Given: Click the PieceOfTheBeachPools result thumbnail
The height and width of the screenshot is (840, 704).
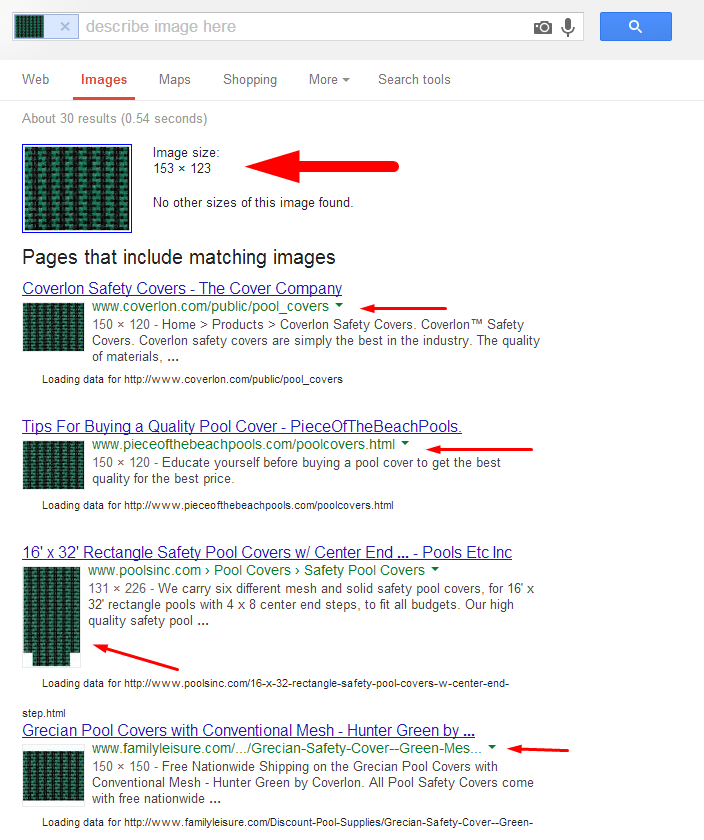Looking at the screenshot, I should click(x=53, y=464).
